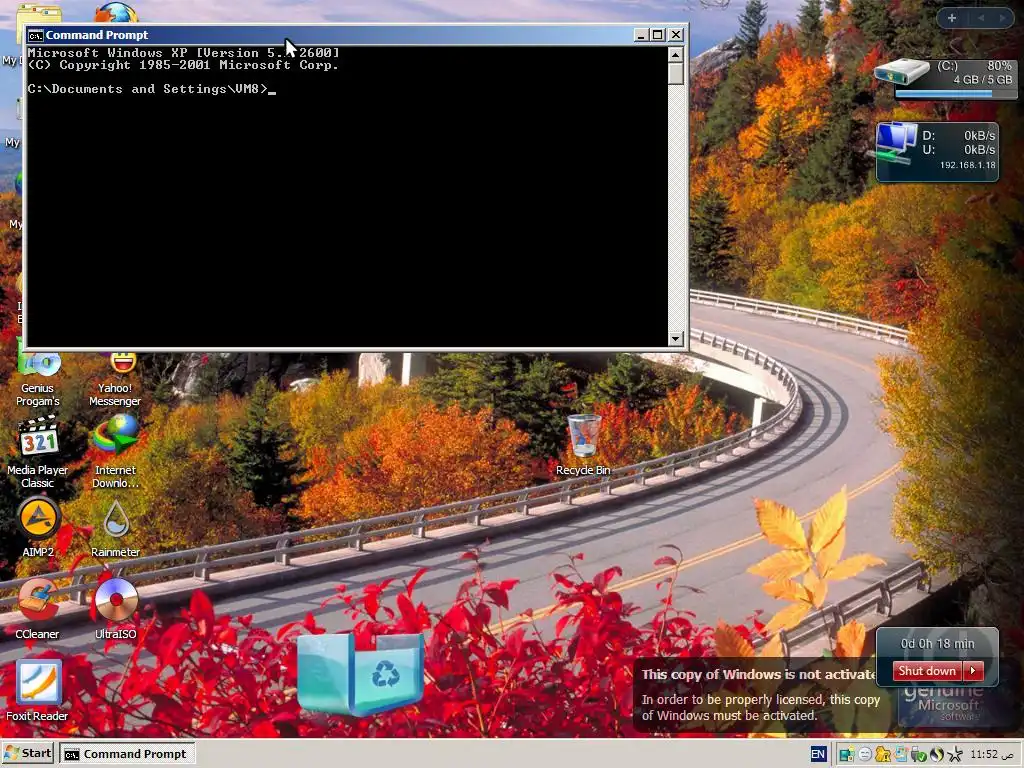Open the Genius Progam's desktop shortcut
Viewport: 1024px width, 768px height.
(x=37, y=379)
